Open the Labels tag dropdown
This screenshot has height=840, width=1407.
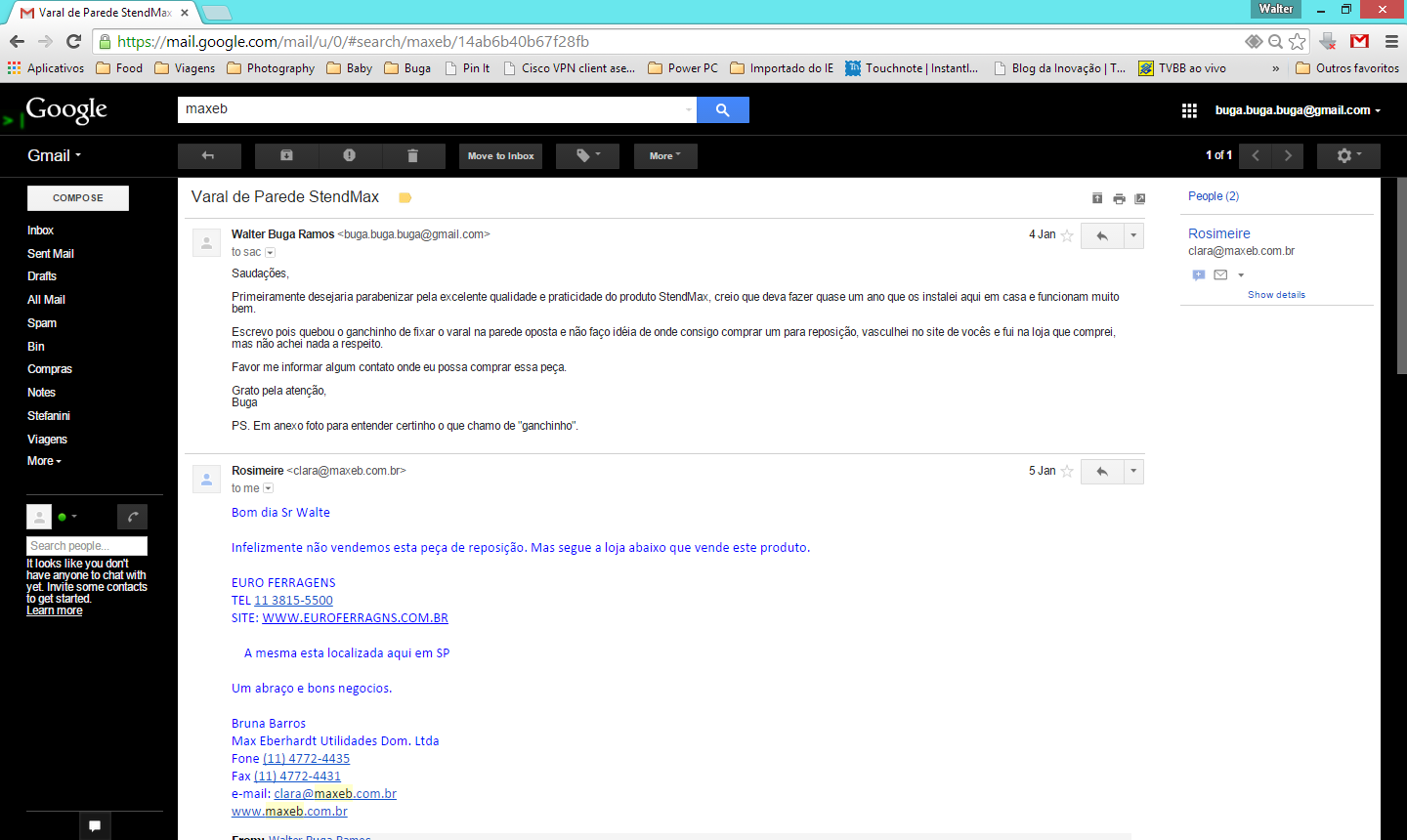(x=587, y=156)
